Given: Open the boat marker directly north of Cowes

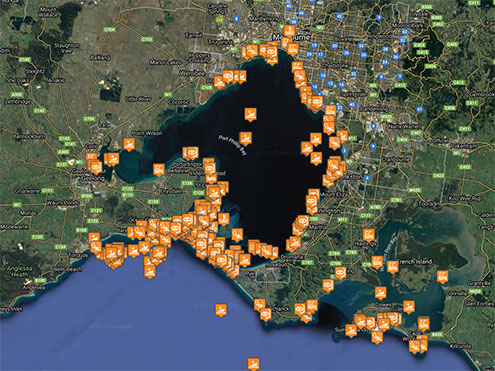Looking at the screenshot, I should 380,293.
